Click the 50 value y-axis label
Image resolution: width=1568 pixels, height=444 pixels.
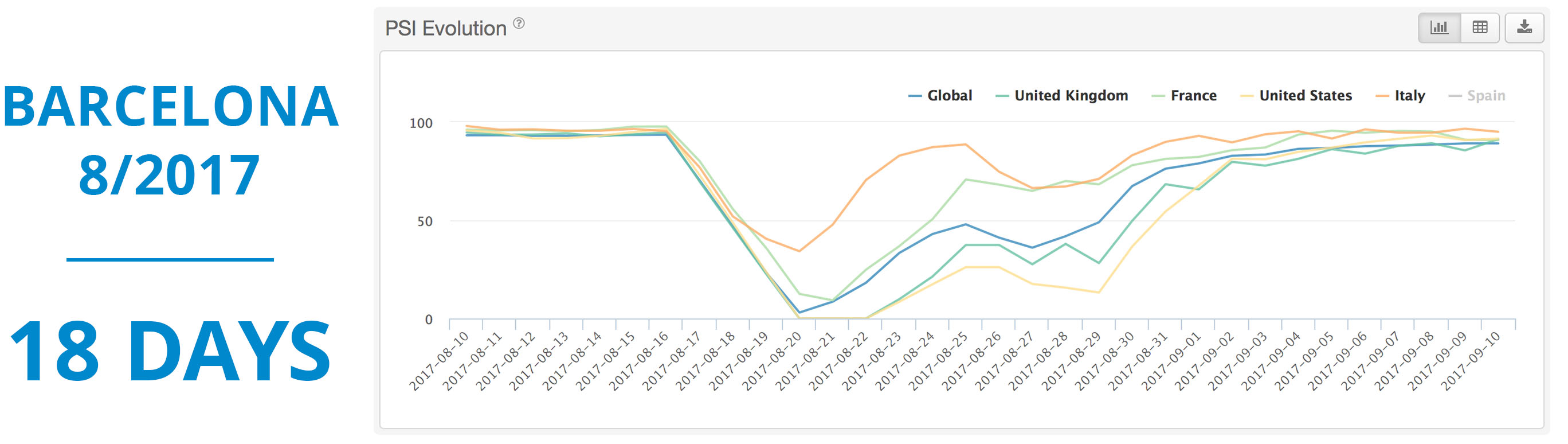(425, 221)
